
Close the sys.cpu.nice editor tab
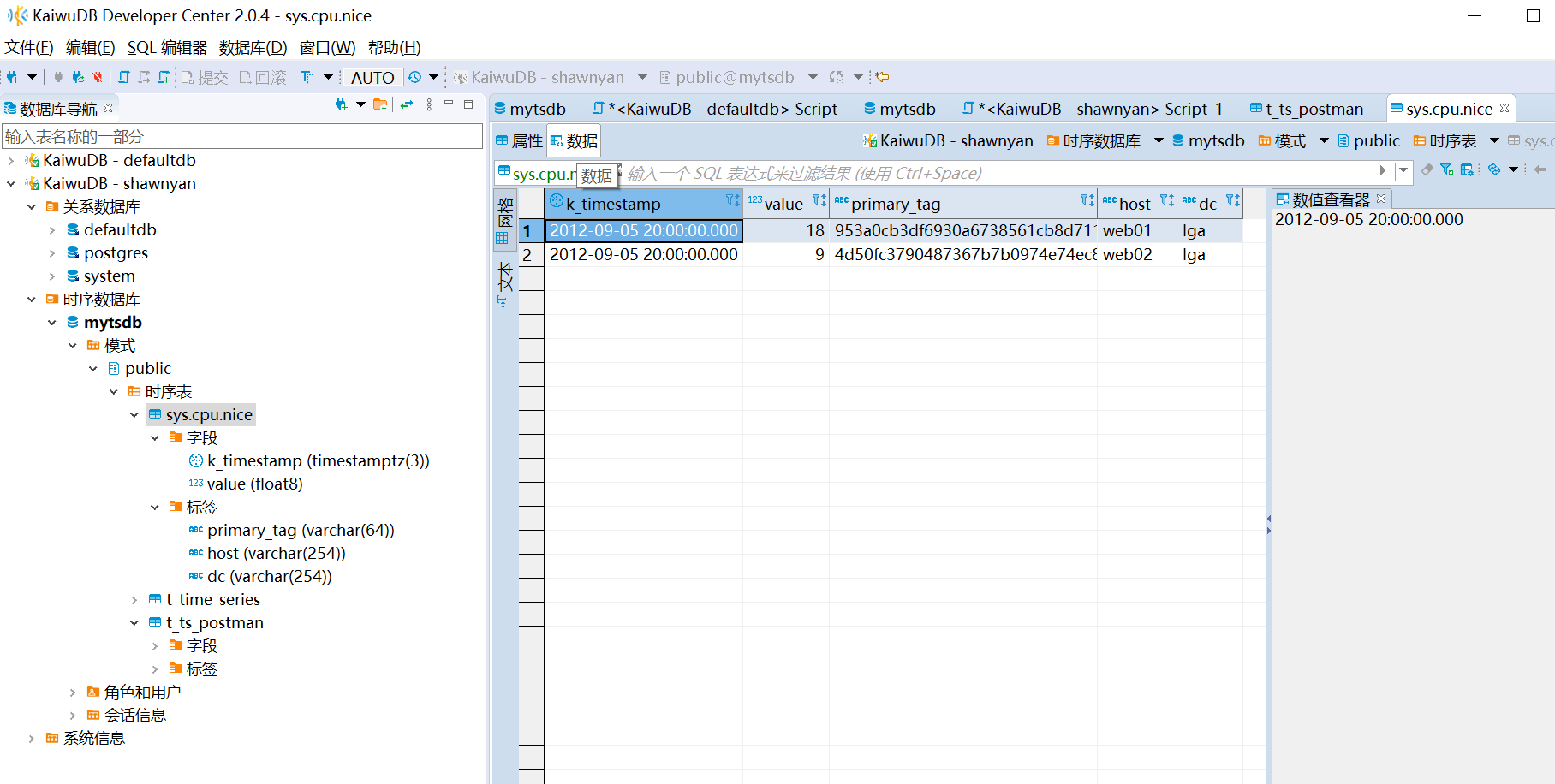1504,108
